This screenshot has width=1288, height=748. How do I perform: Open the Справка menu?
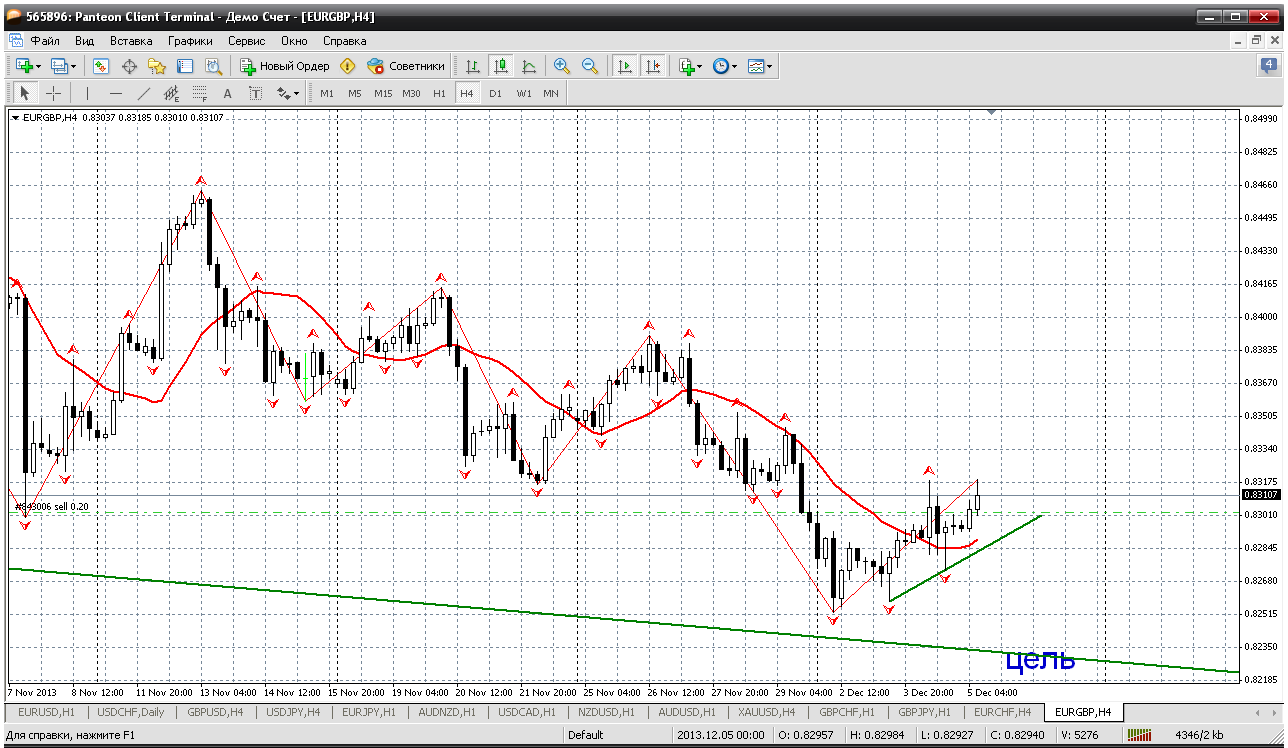tap(344, 41)
